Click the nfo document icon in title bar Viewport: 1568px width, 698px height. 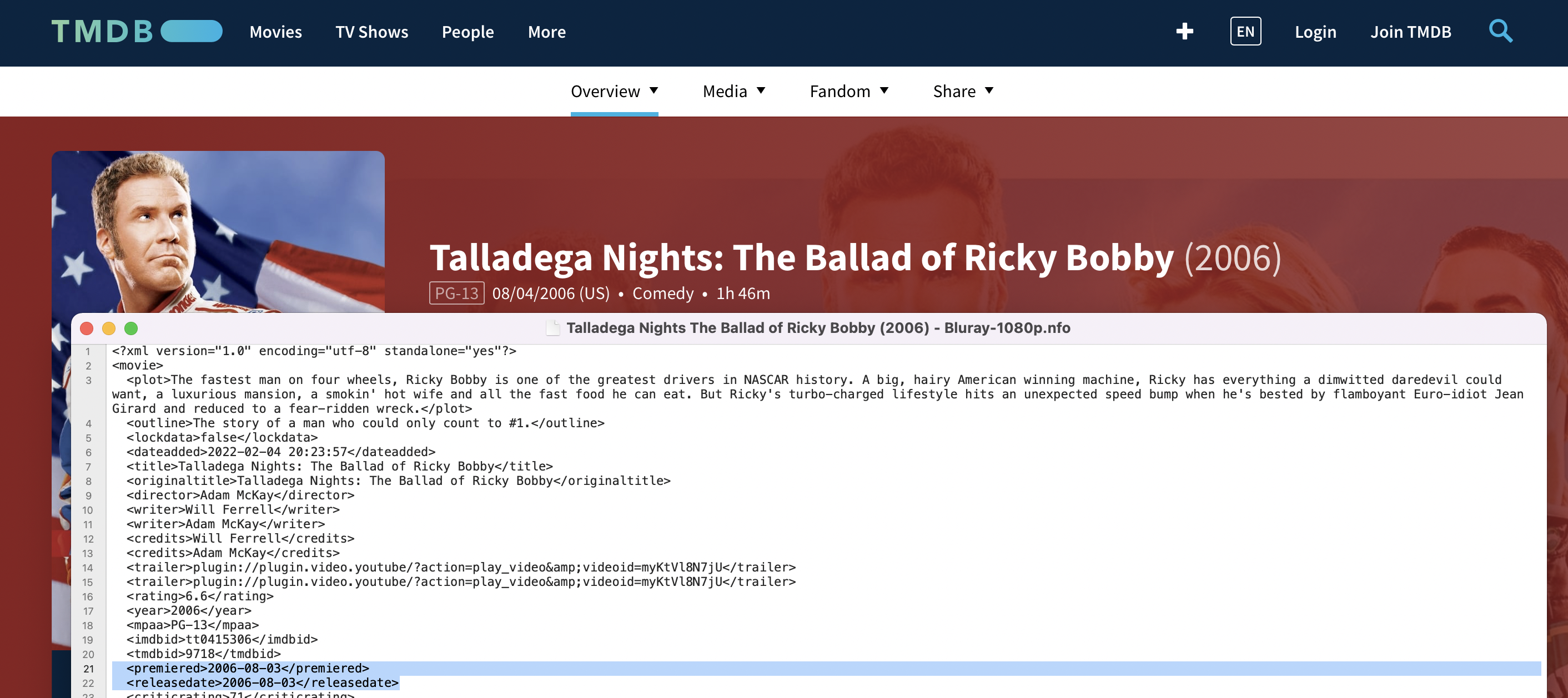point(552,328)
